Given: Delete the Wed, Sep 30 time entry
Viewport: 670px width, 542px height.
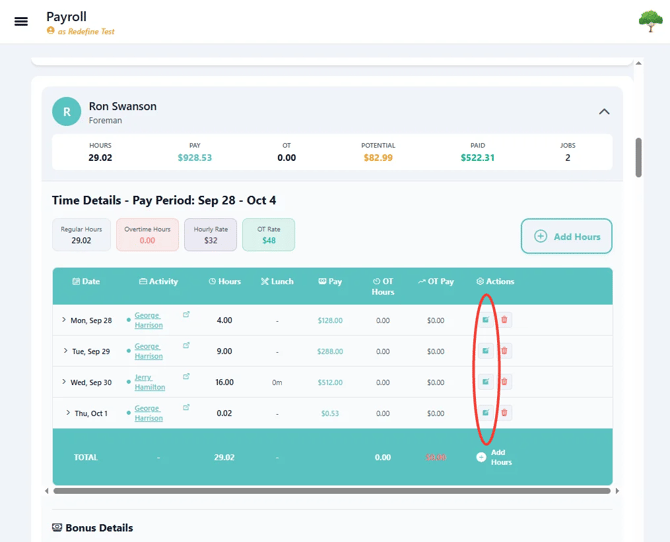Looking at the screenshot, I should (x=504, y=382).
